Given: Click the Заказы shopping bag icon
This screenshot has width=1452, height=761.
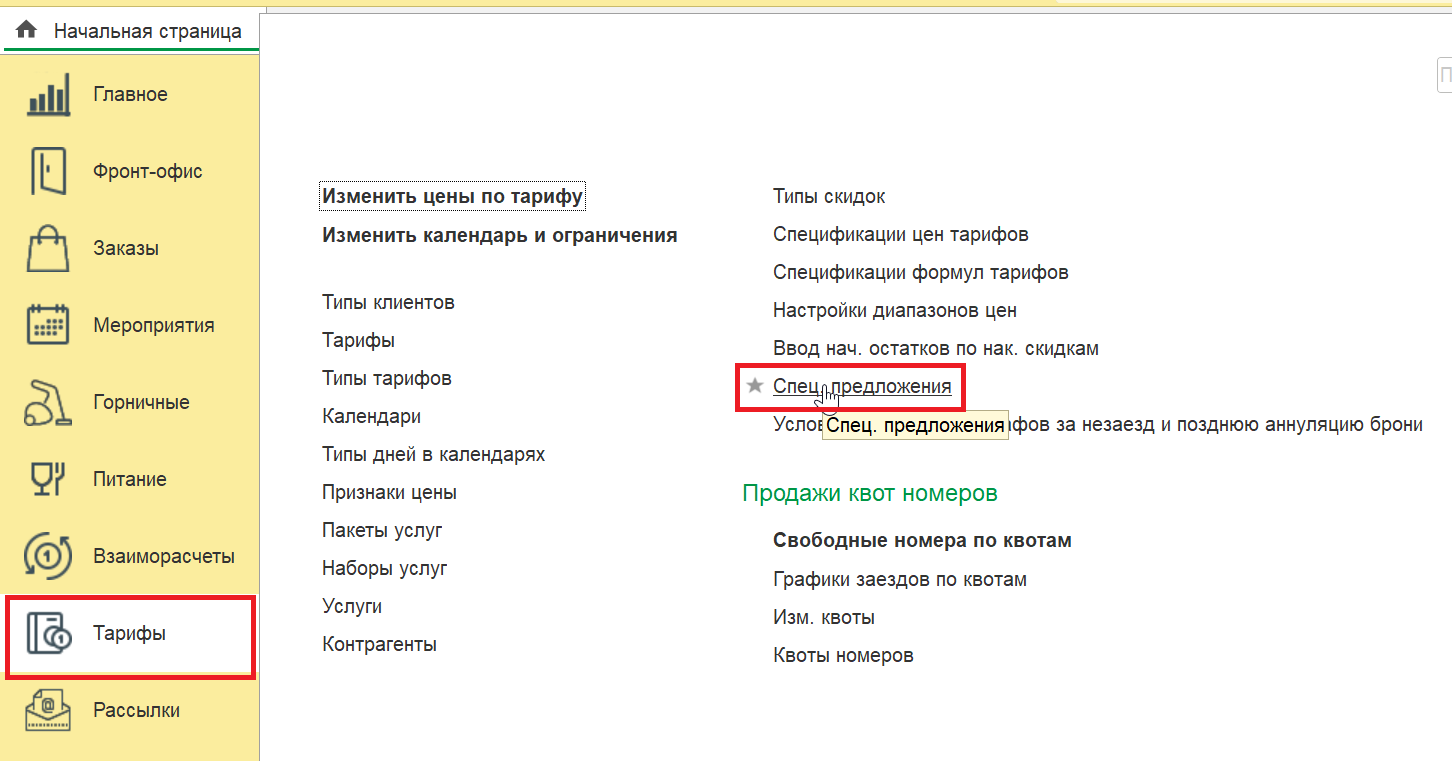Looking at the screenshot, I should point(47,248).
